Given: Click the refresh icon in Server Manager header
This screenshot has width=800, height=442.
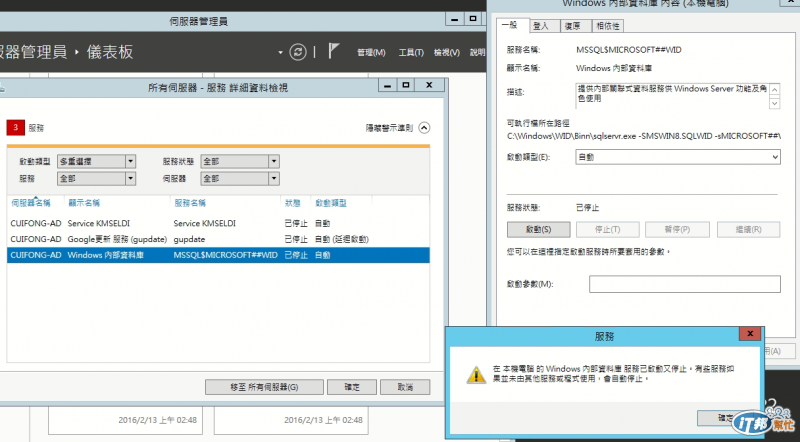Looking at the screenshot, I should (298, 52).
